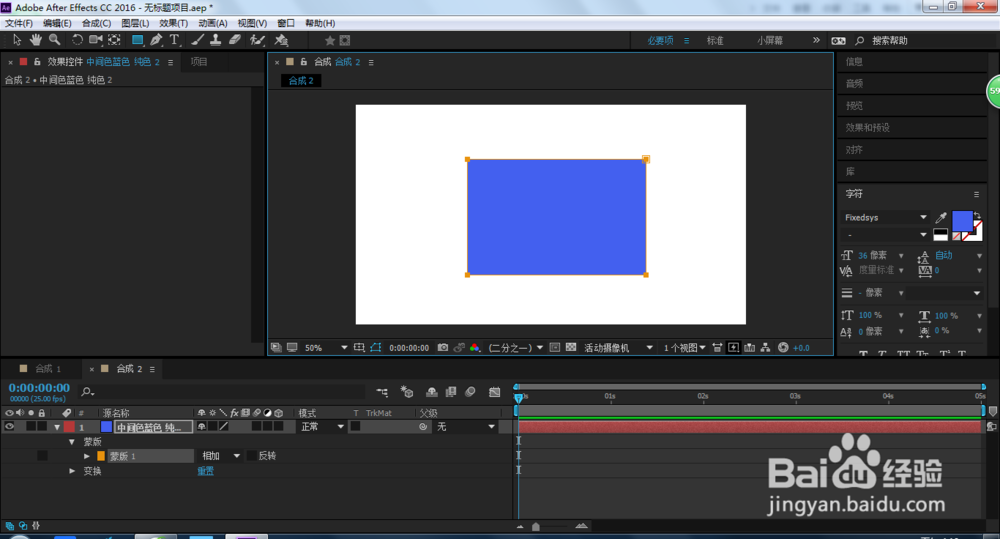Select the Pan Behind anchor point tool
This screenshot has height=539, width=1000.
pos(114,40)
